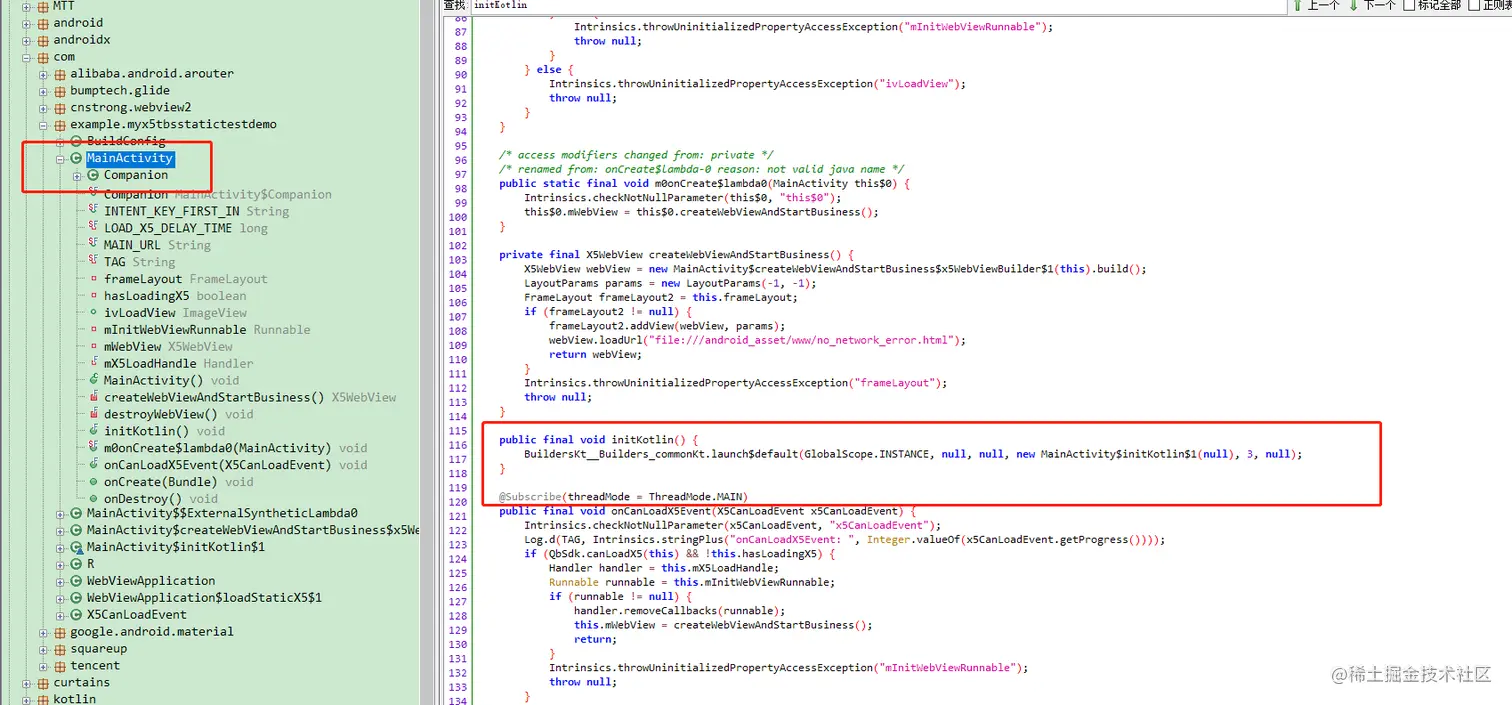The width and height of the screenshot is (1512, 705).
Task: Click the public method icon beside onCreate(Bundle)
Action: (94, 482)
